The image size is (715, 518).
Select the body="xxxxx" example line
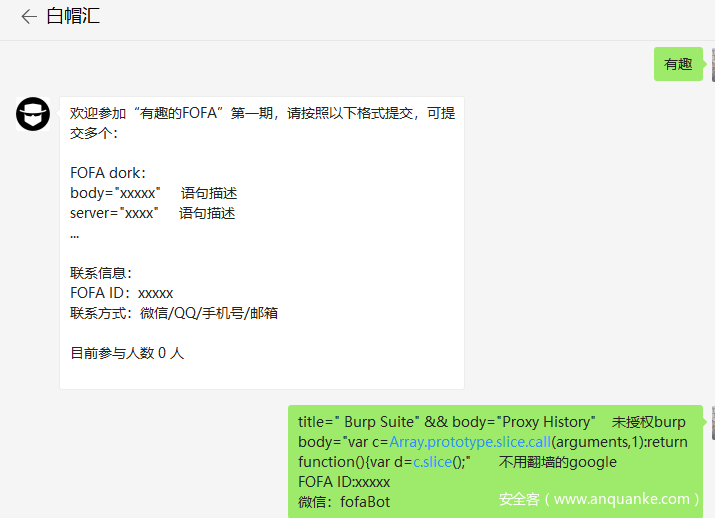tap(154, 193)
